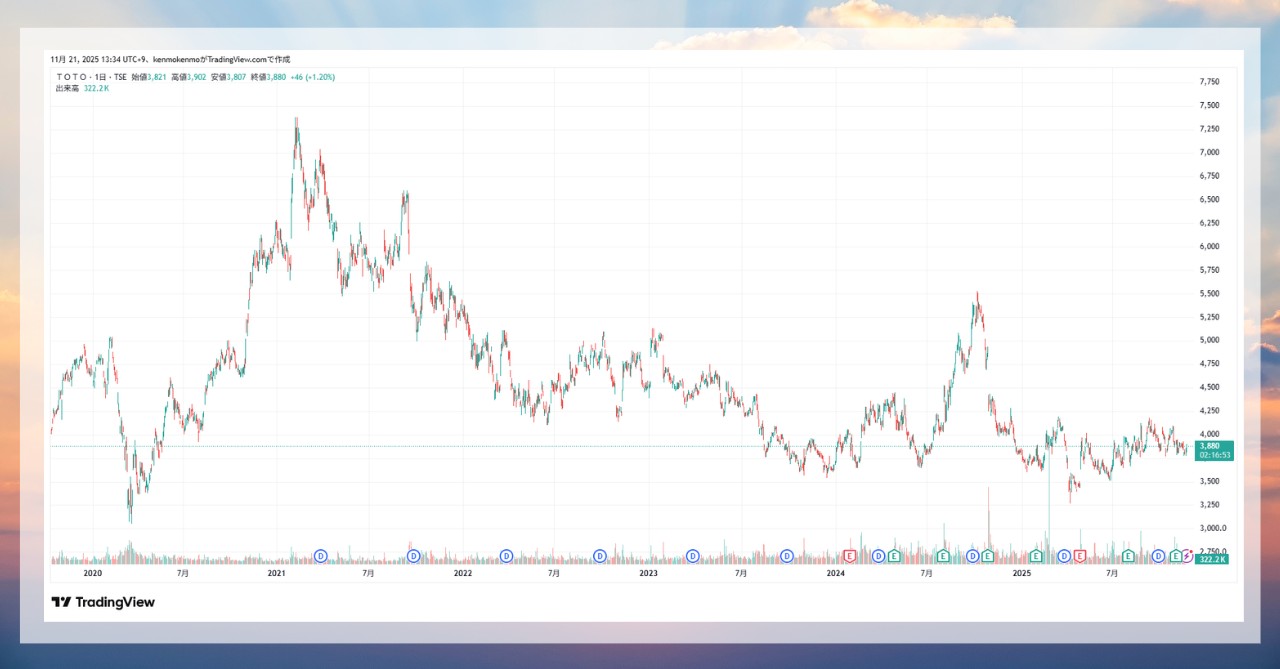Click the purple lightning icon on the timeline
The image size is (1280, 669).
[1187, 556]
